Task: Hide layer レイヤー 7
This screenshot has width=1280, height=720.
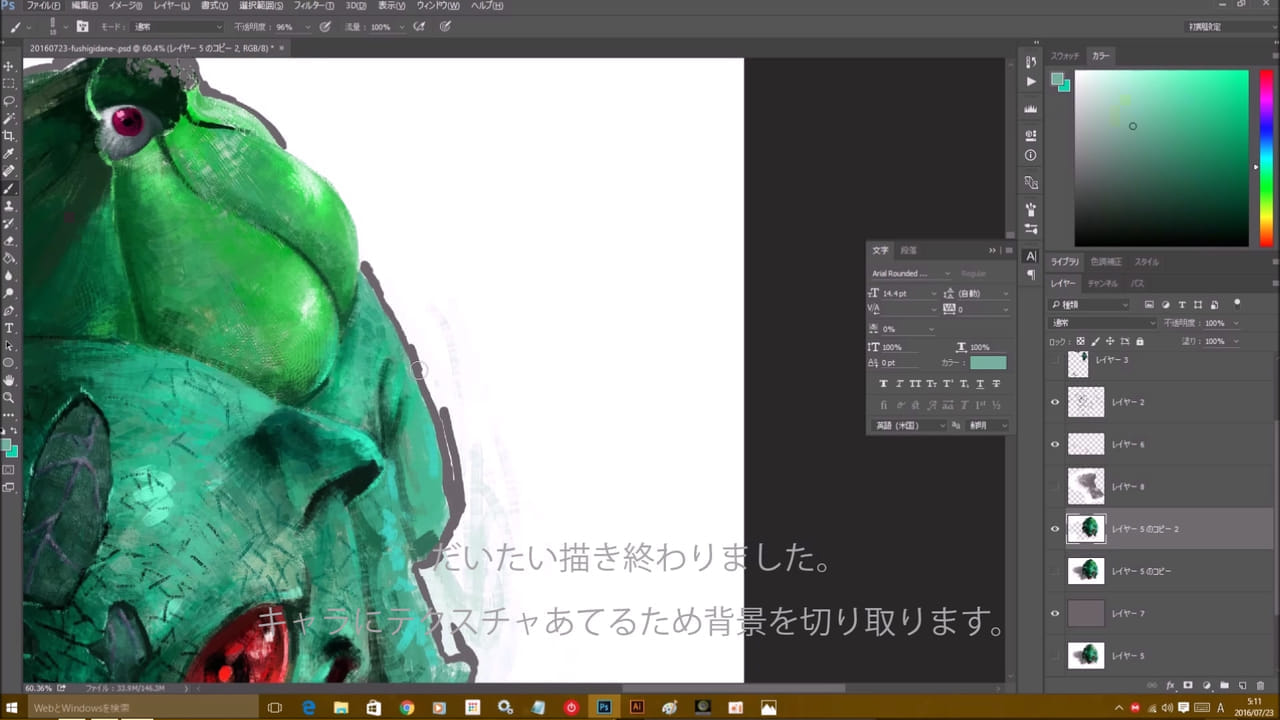Action: tap(1054, 613)
